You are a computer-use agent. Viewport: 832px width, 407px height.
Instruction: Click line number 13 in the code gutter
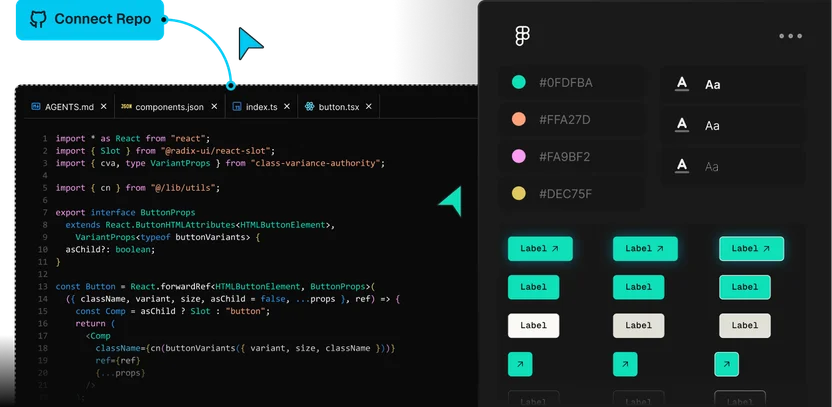tap(43, 287)
